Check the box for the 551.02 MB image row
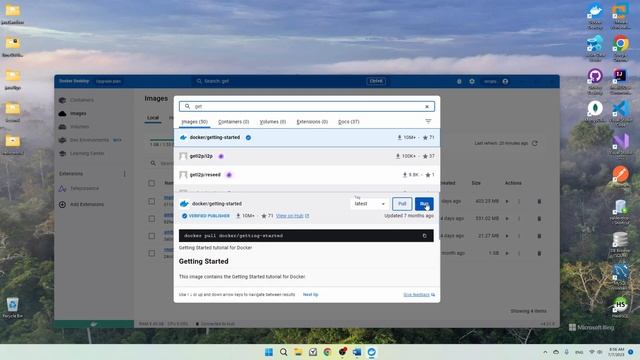 [x=152, y=219]
